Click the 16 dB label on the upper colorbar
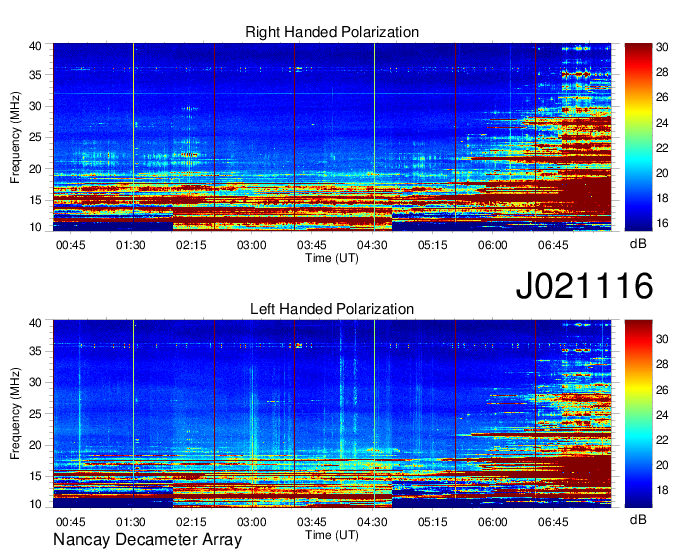 point(662,223)
